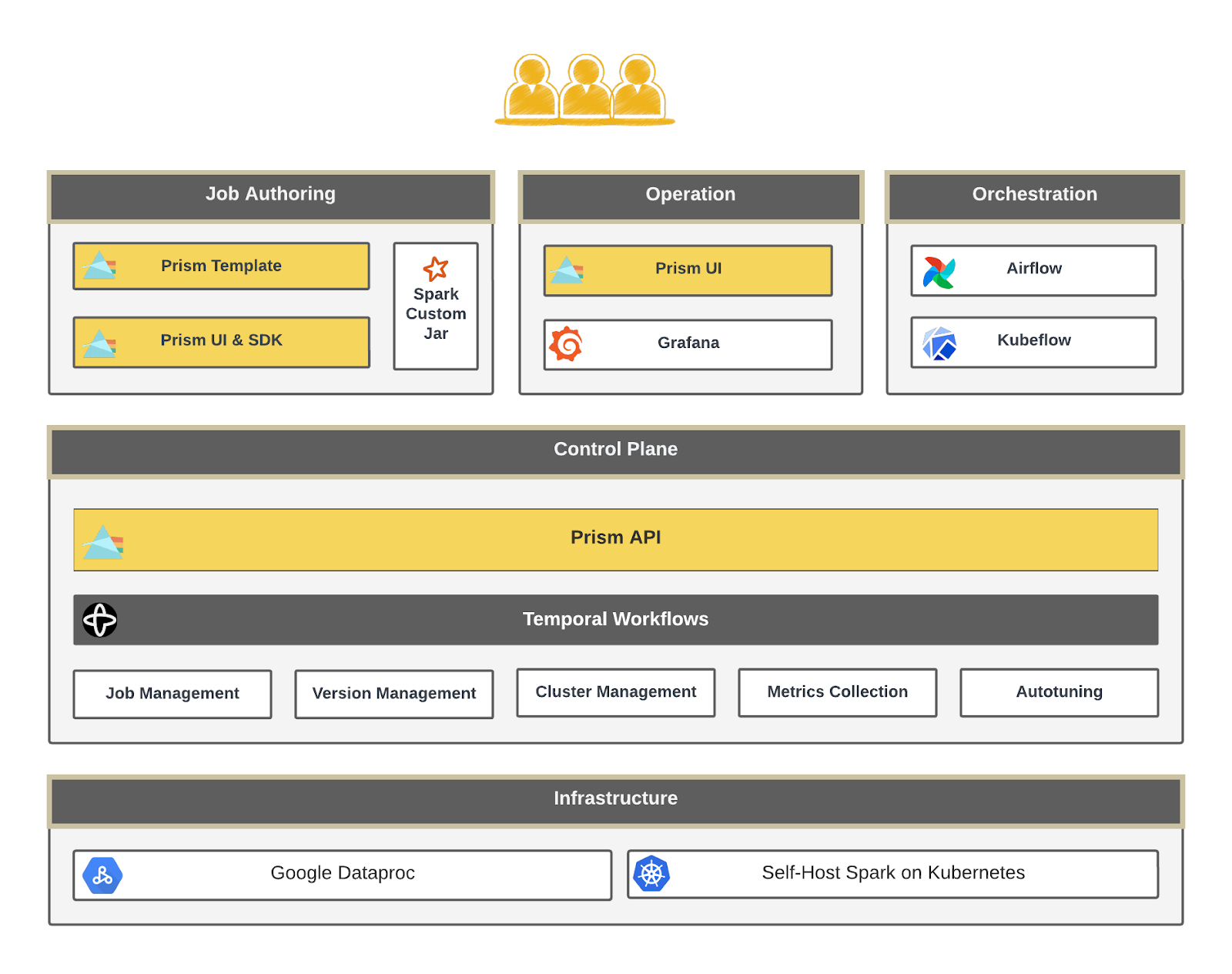Click the three users icon

585,90
